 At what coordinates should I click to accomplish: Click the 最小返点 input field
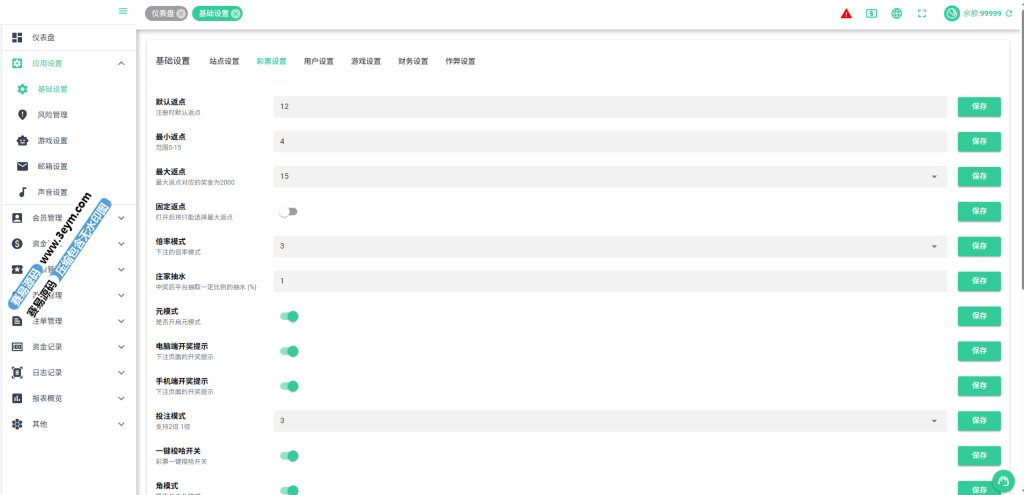tap(610, 141)
